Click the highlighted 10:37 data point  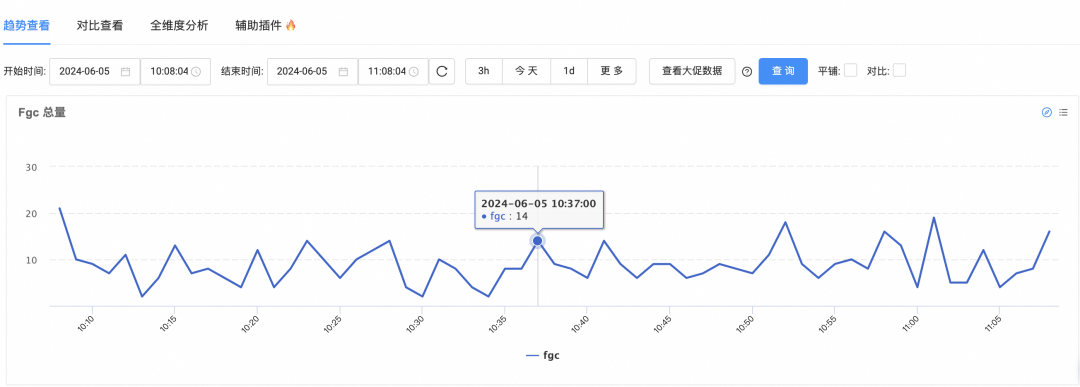click(x=537, y=240)
